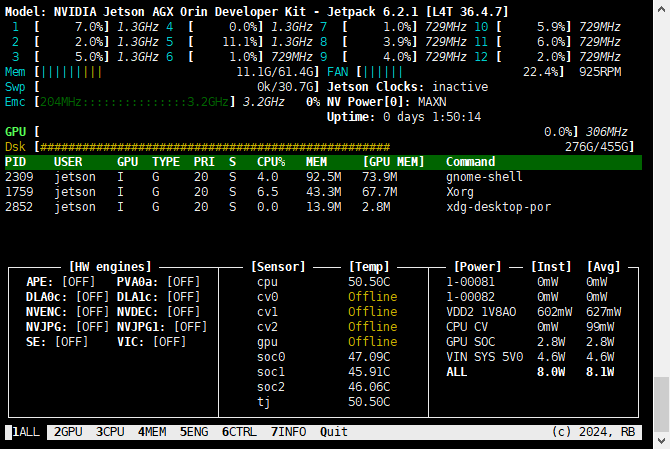Screen dimensions: 670x449
Task: Switch to the 1ALL tab
Action: coord(26,432)
